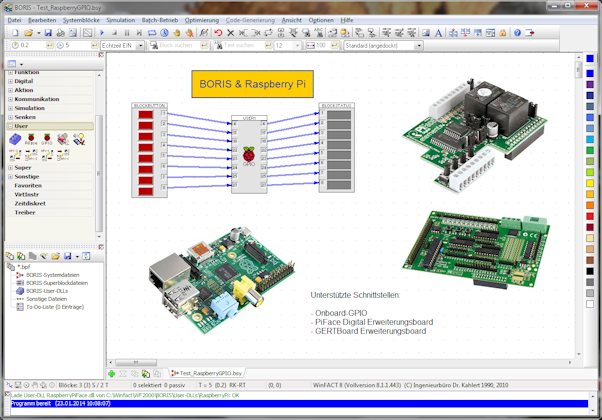
Task: Open help with the blue question mark icon
Action: click(517, 33)
